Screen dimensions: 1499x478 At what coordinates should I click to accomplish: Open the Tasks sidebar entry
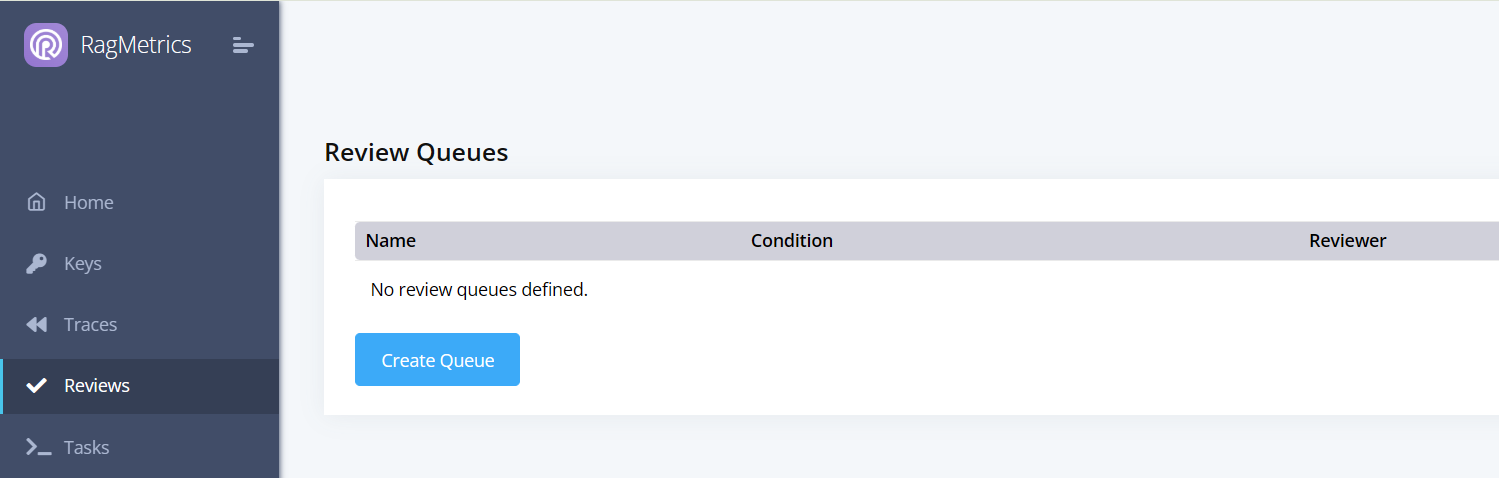pos(86,447)
